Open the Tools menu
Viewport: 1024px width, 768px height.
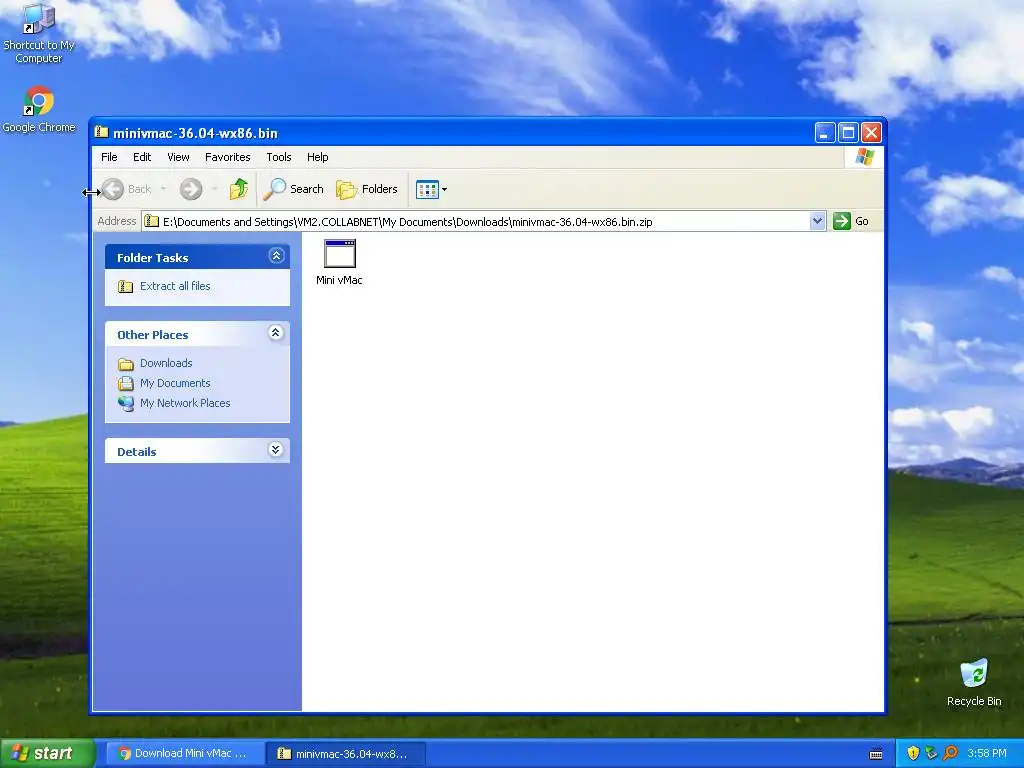278,157
